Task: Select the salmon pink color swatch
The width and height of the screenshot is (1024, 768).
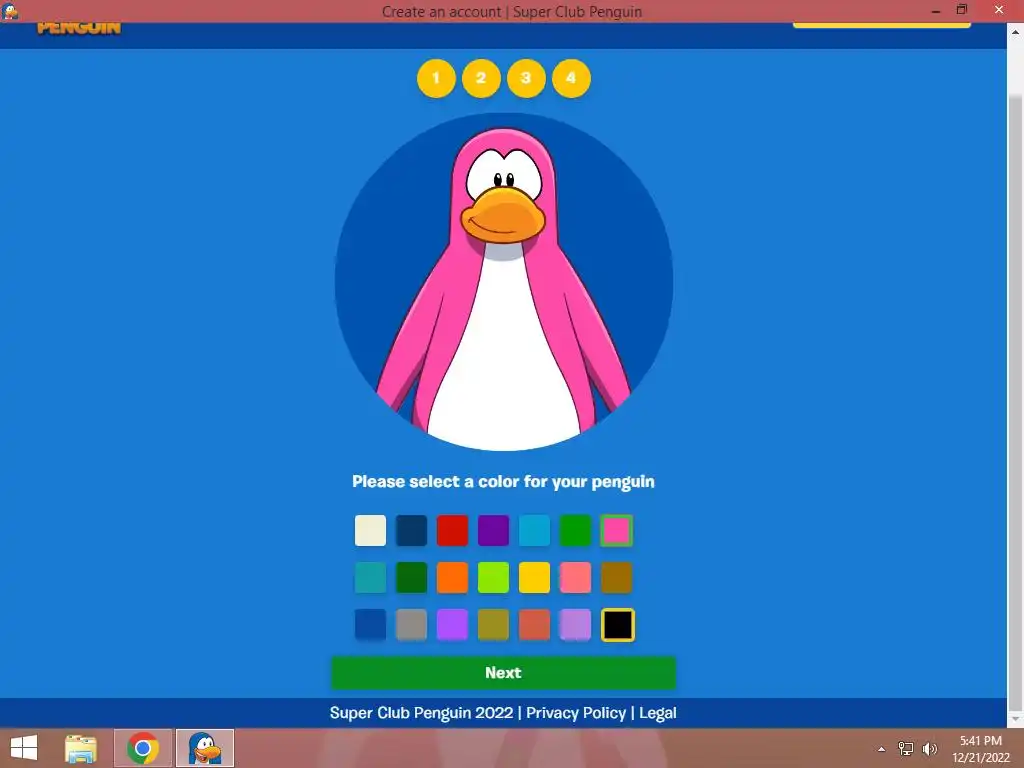Action: pyautogui.click(x=575, y=577)
